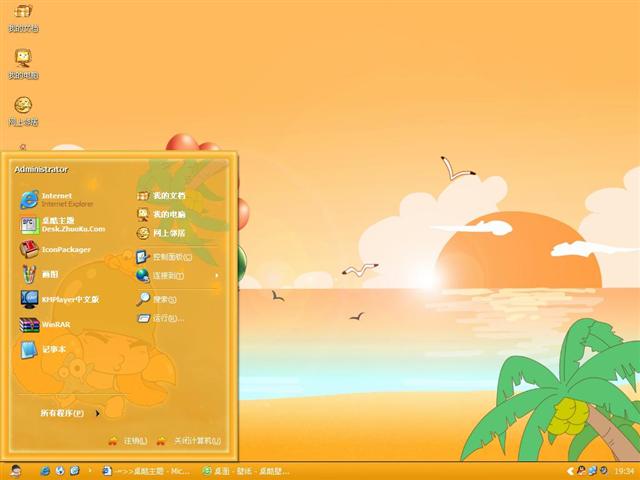The image size is (640, 480).
Task: Open 记事本 notepad in start menu
Action: pos(43,349)
